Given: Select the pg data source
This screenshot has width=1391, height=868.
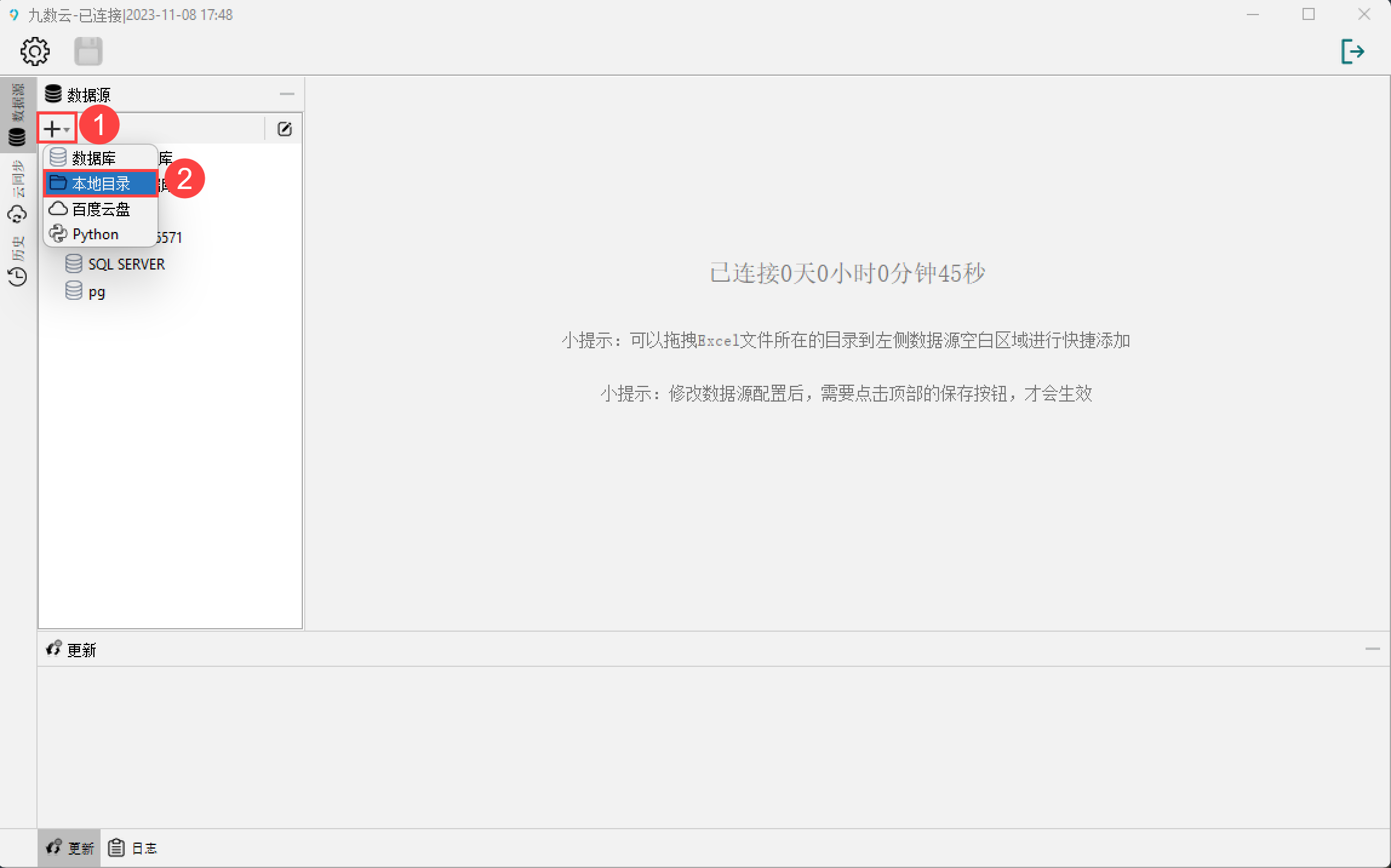Looking at the screenshot, I should (x=96, y=293).
